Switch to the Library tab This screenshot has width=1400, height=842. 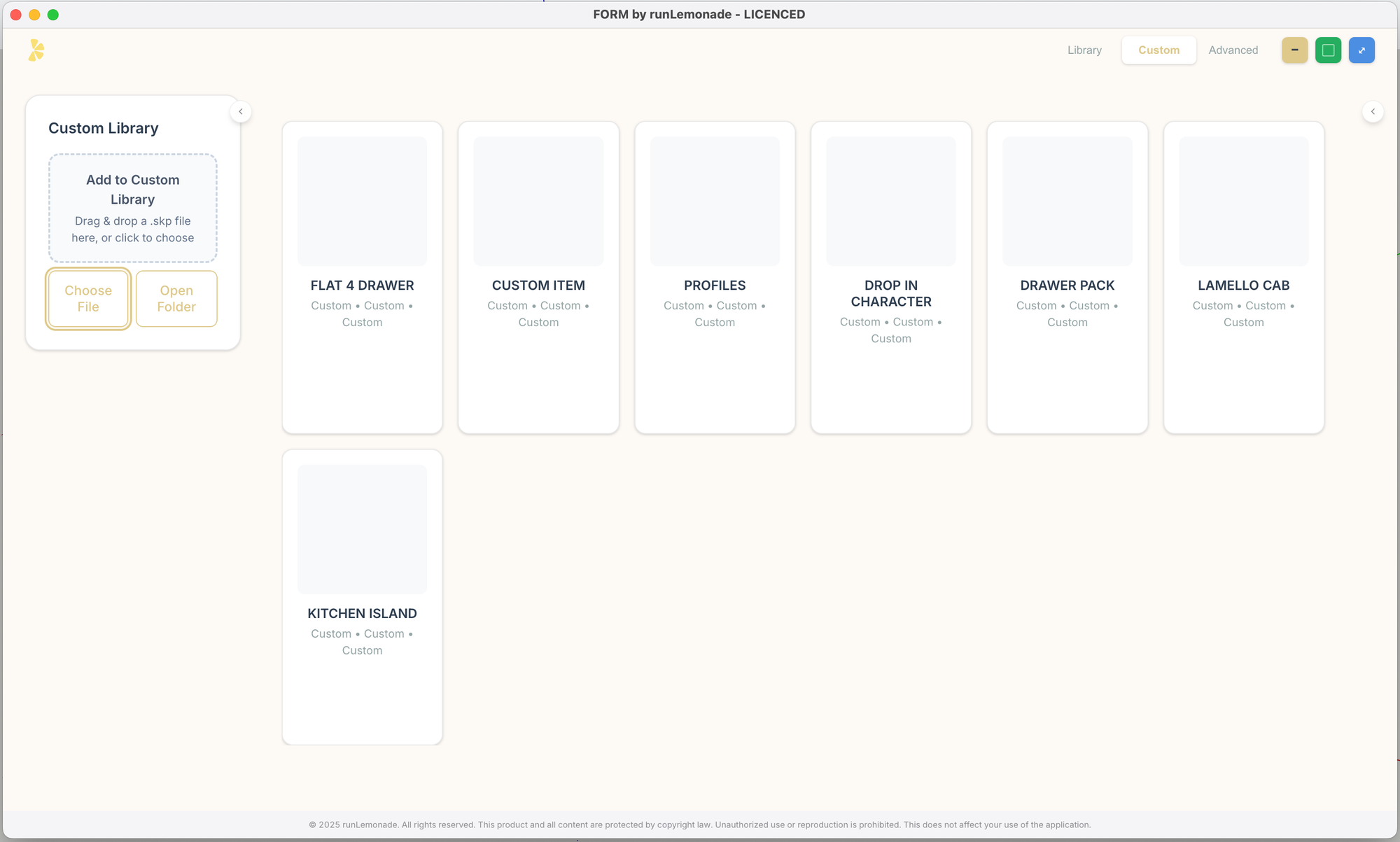pos(1084,50)
